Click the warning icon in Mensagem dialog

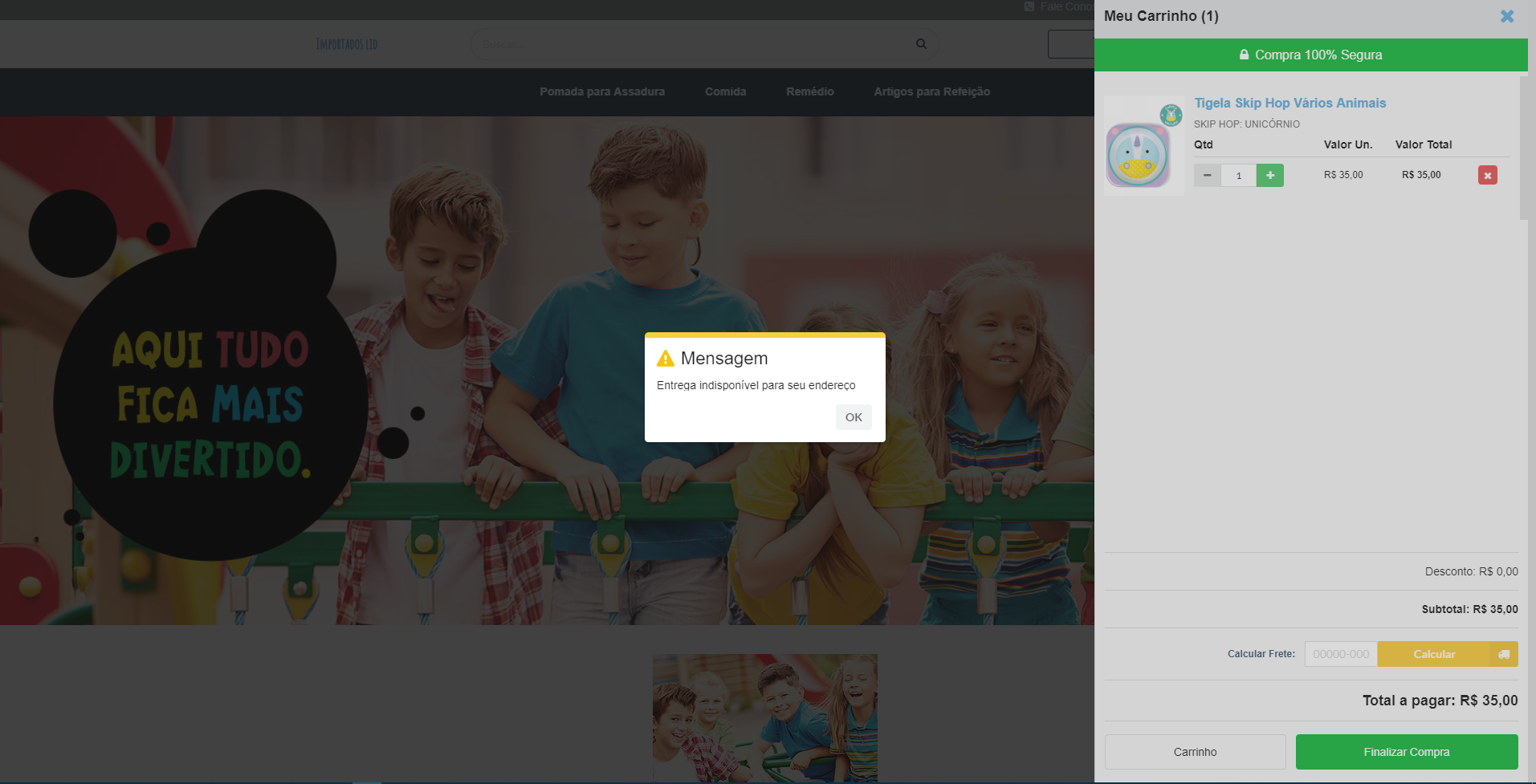pyautogui.click(x=666, y=359)
